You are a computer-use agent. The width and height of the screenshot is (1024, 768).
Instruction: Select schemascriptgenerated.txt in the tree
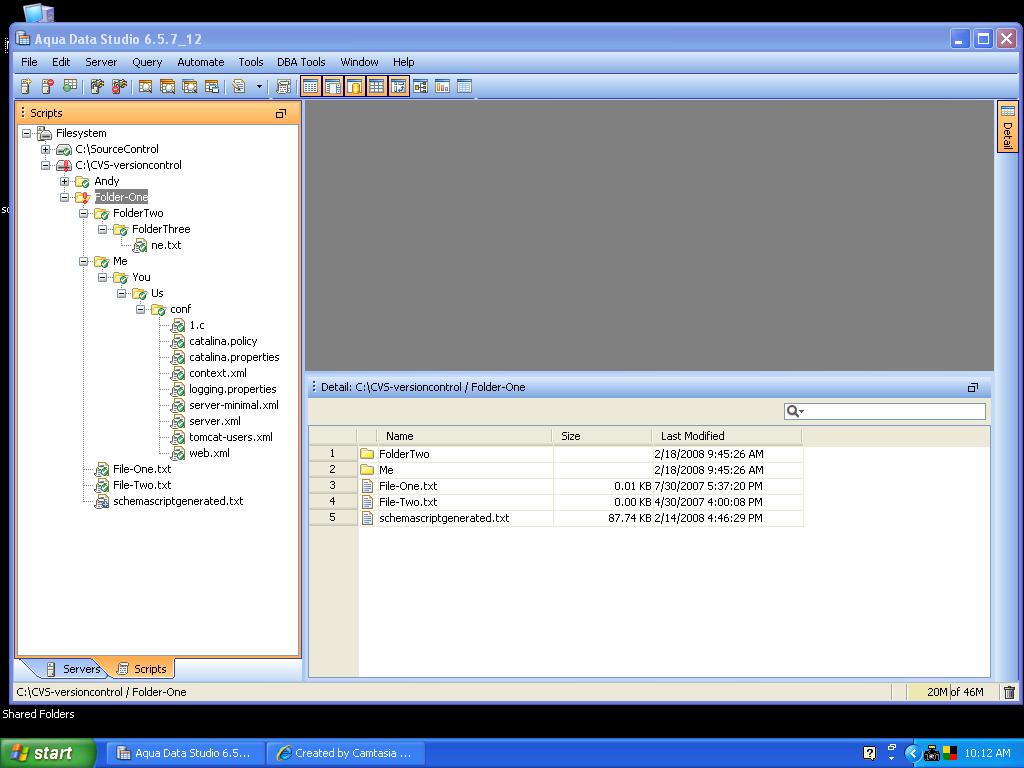(x=178, y=502)
